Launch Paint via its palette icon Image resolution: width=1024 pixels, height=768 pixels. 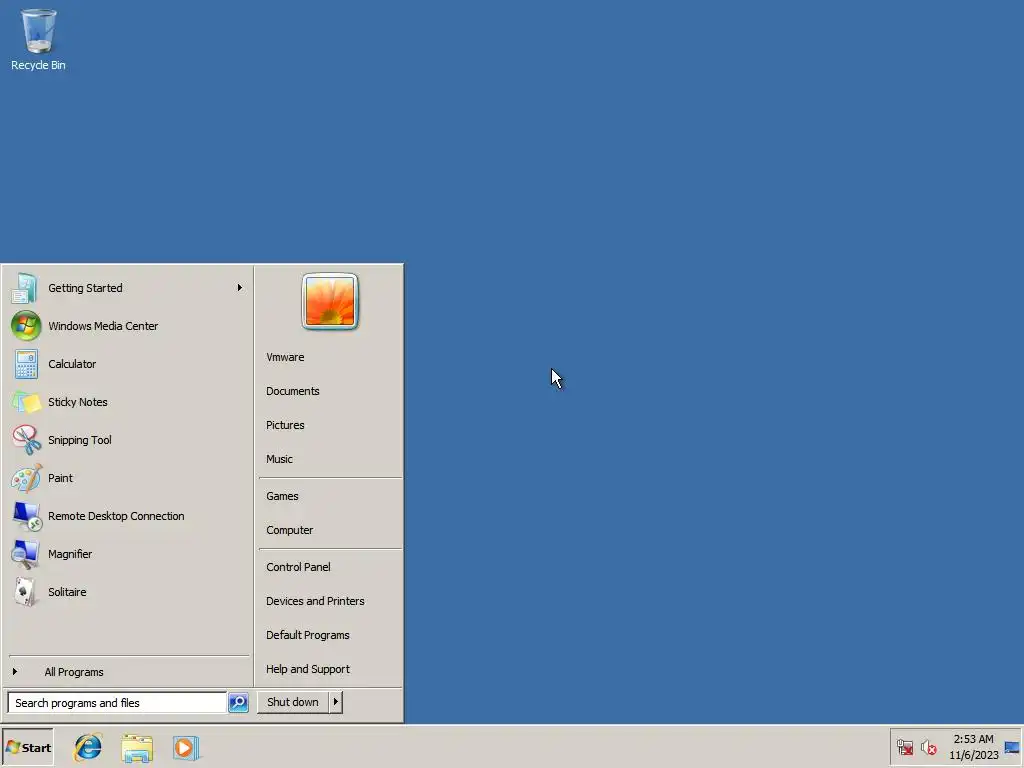pyautogui.click(x=25, y=478)
